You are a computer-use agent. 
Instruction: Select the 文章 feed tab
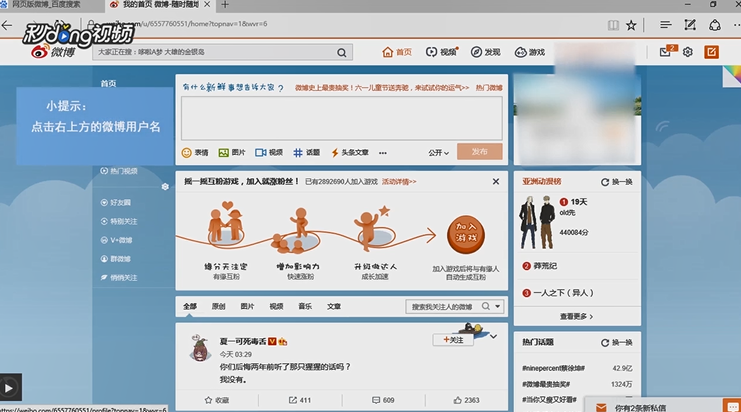[334, 307]
